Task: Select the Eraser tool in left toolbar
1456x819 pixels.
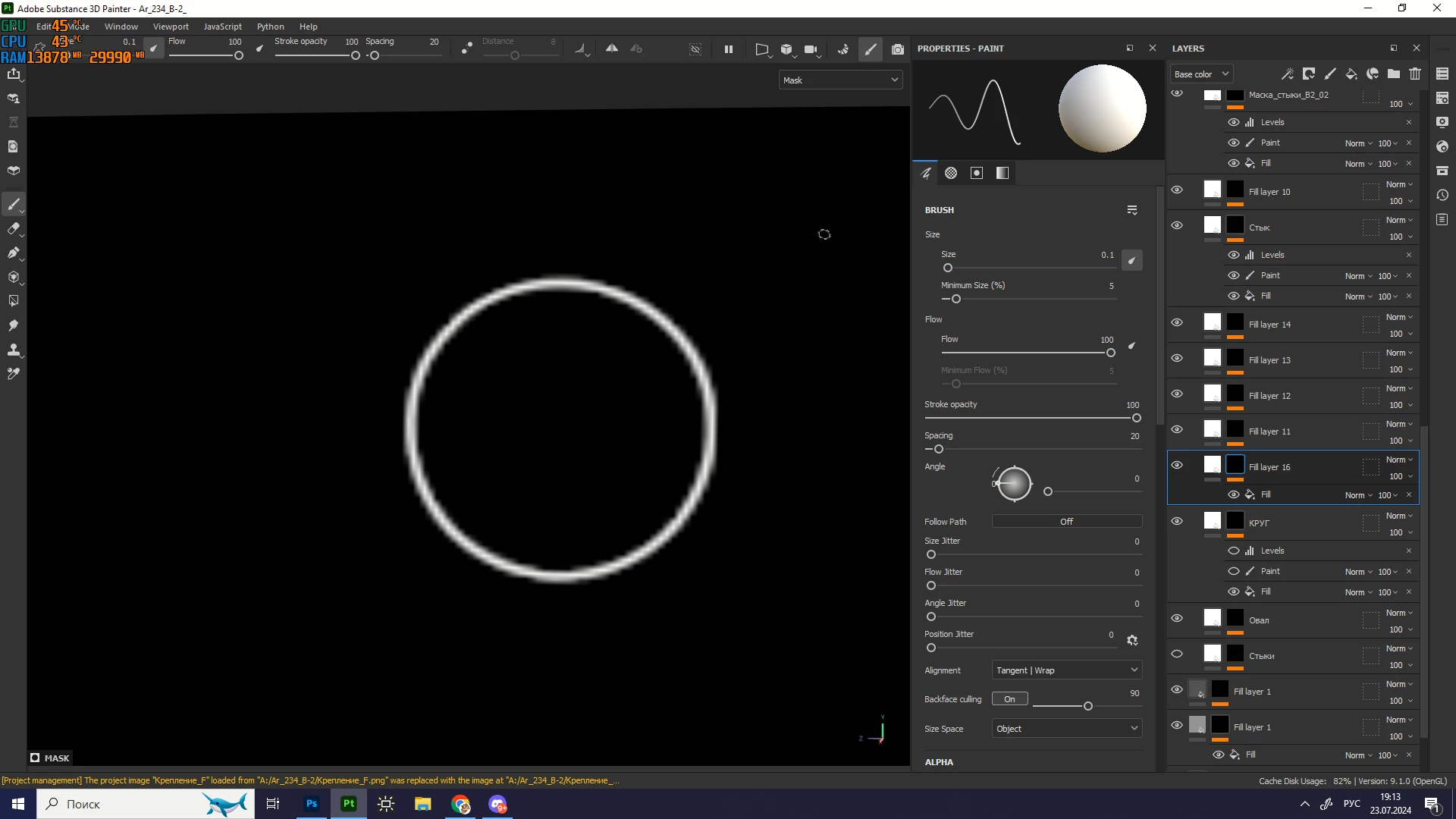Action: pyautogui.click(x=14, y=228)
